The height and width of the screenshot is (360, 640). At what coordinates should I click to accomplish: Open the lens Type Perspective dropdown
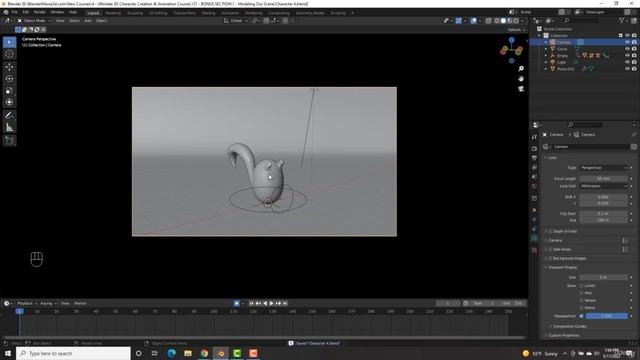[x=604, y=168]
